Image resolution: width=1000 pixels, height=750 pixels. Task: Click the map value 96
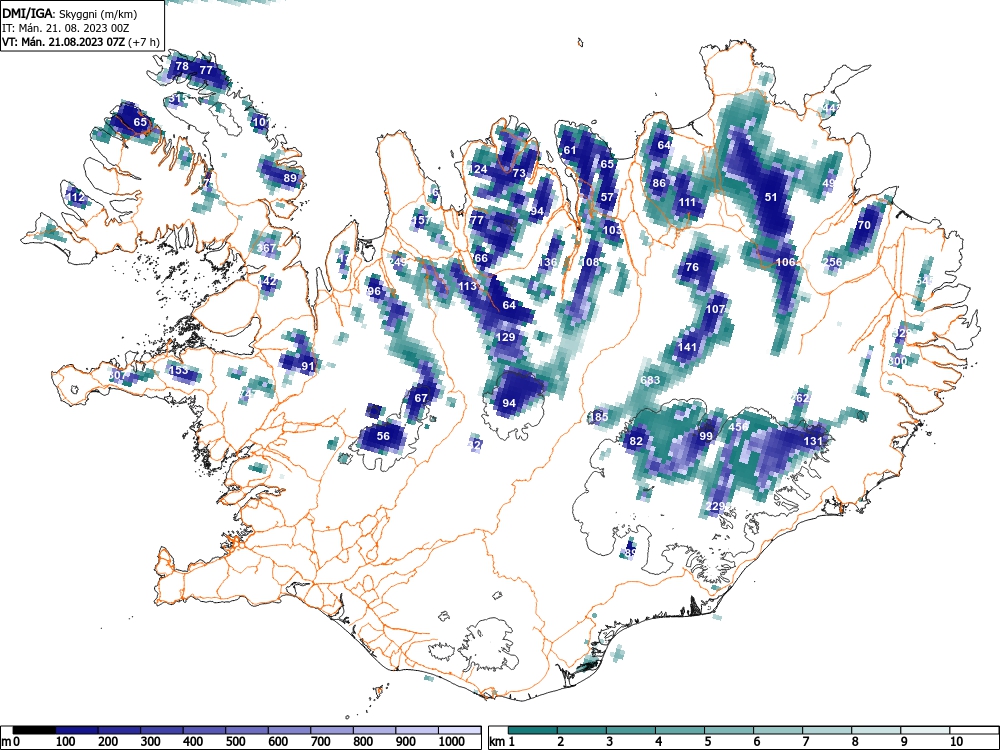pyautogui.click(x=374, y=291)
